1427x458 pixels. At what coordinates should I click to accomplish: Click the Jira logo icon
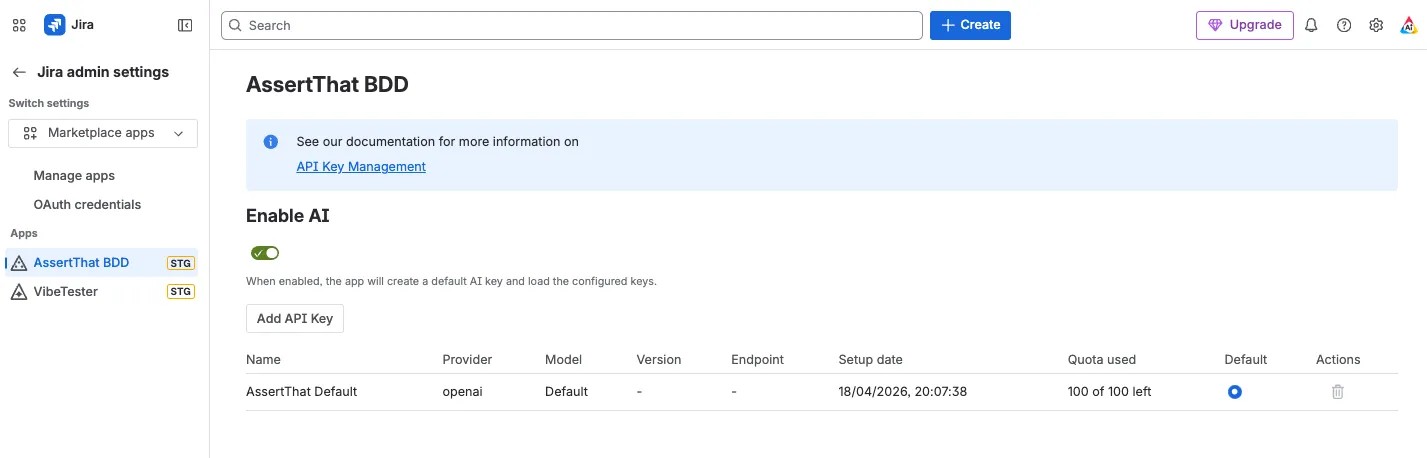(54, 25)
